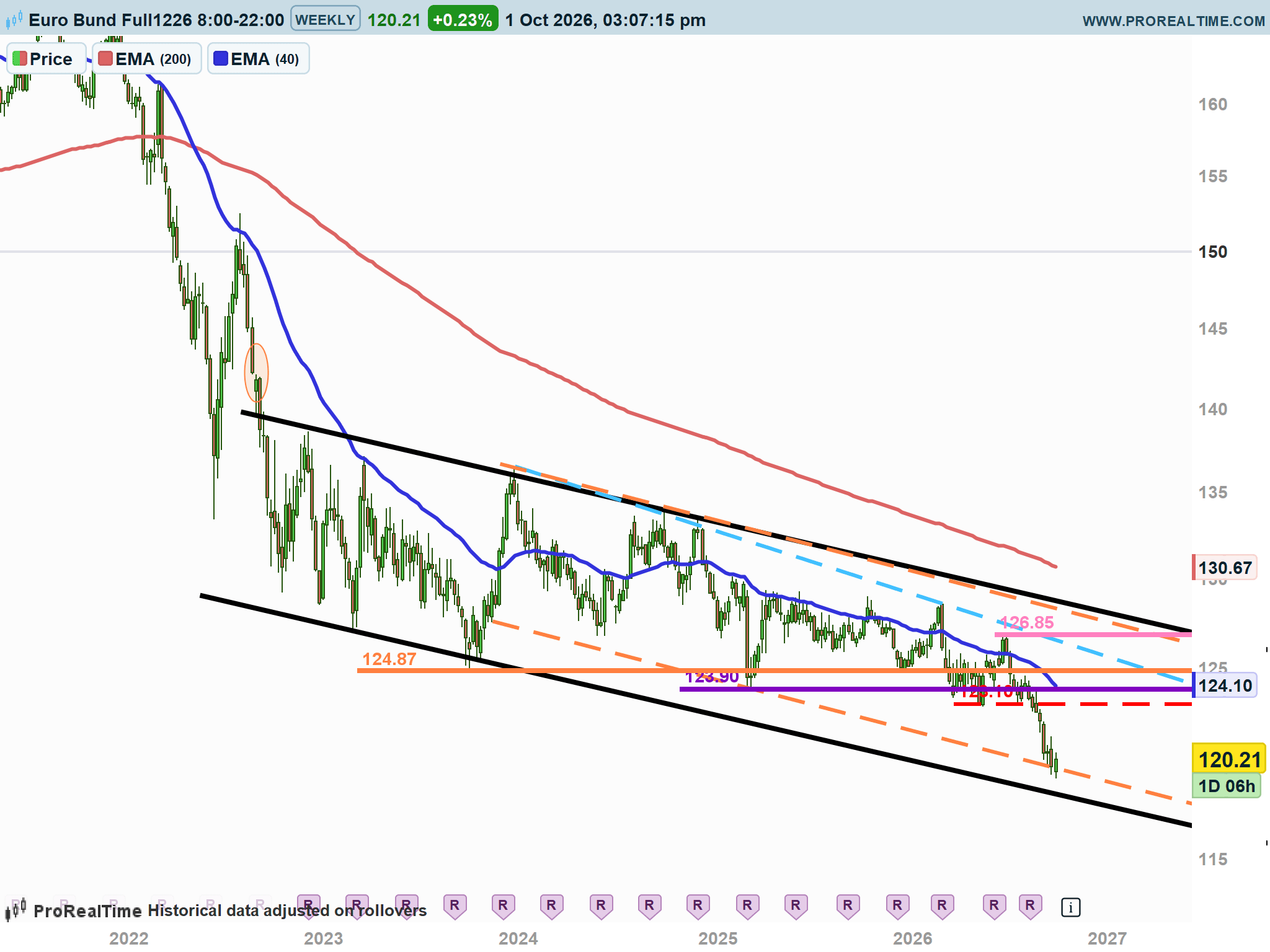1270x952 pixels.
Task: Click the 1 Oct 2026 timestamp text
Action: coord(605,20)
